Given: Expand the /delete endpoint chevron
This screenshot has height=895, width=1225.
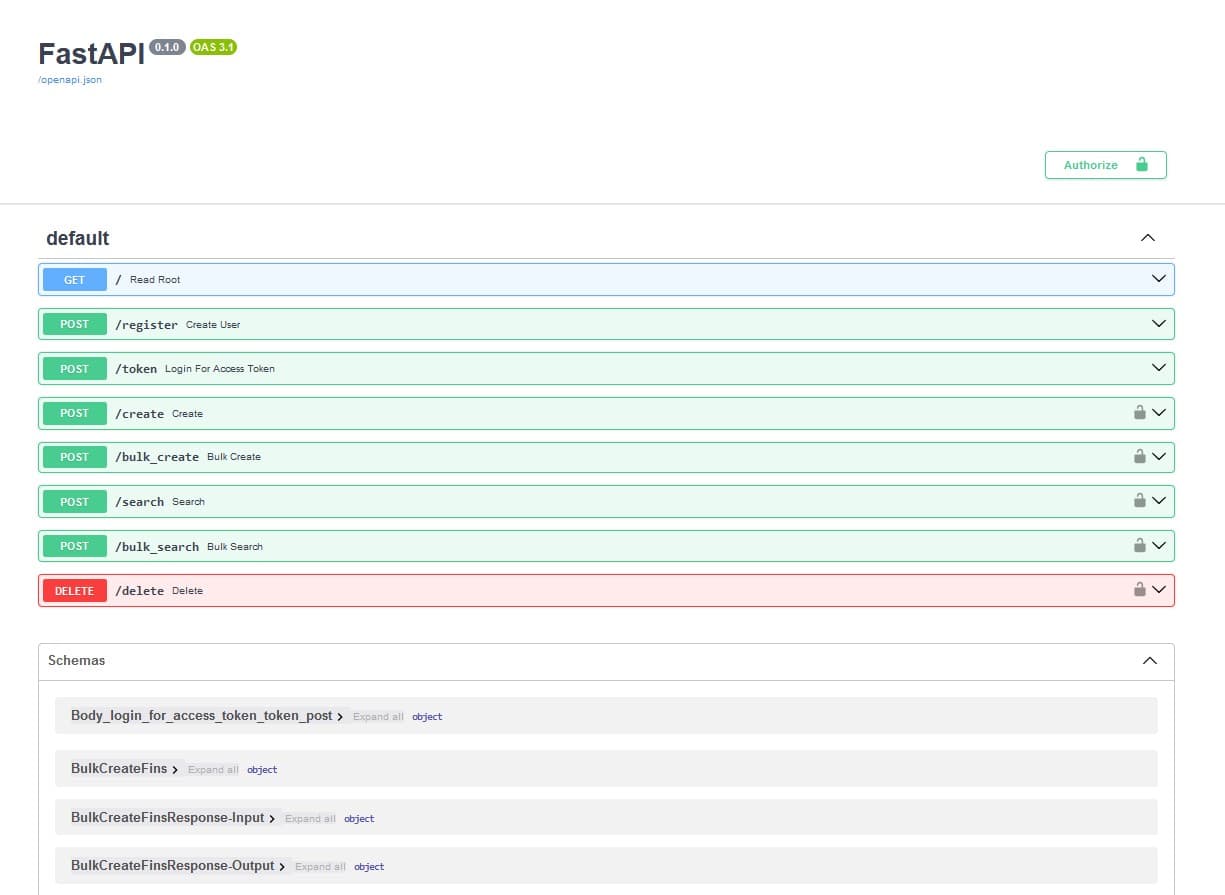Looking at the screenshot, I should click(x=1159, y=589).
